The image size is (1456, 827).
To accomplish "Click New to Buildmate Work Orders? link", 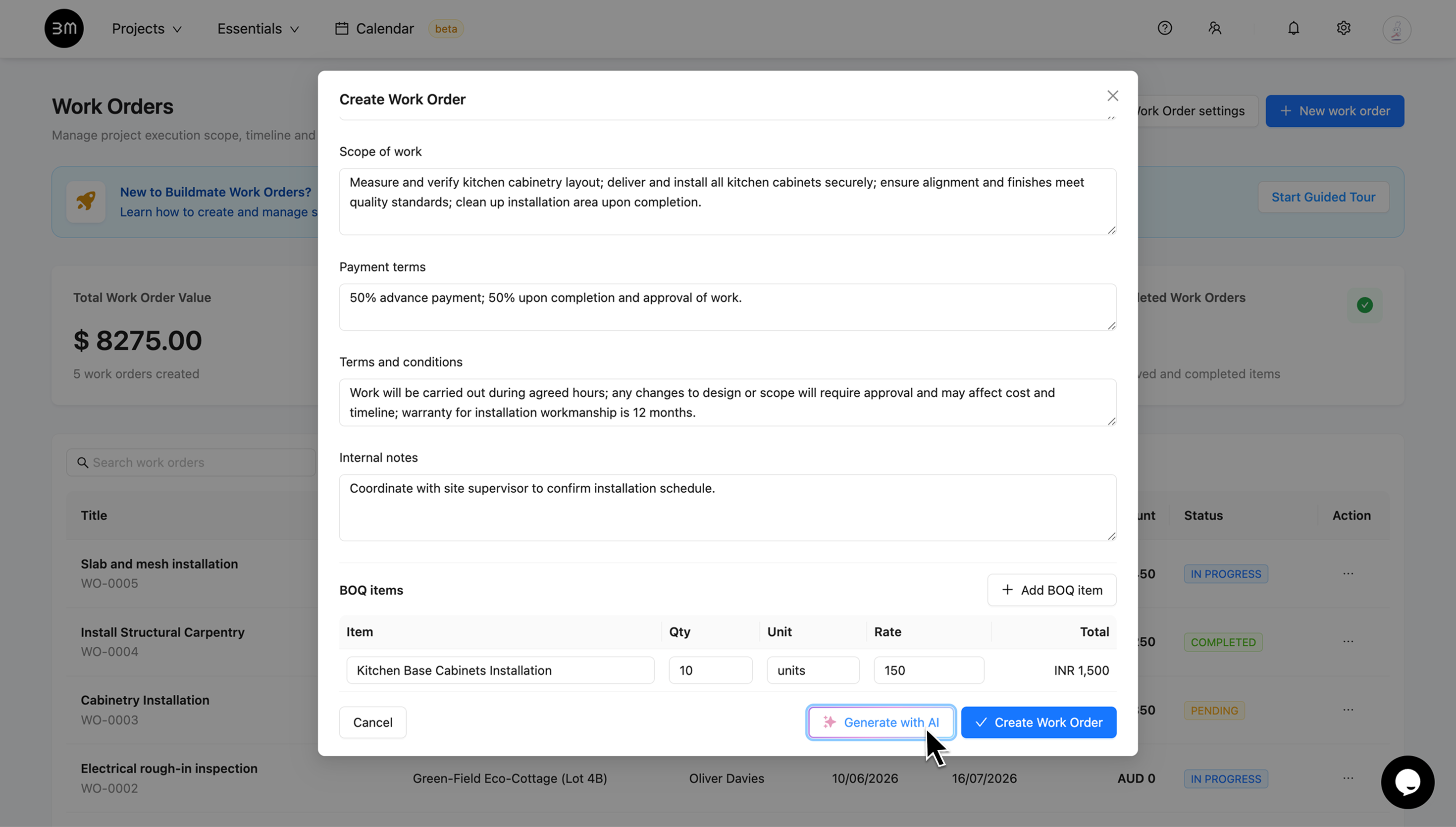I will [215, 192].
